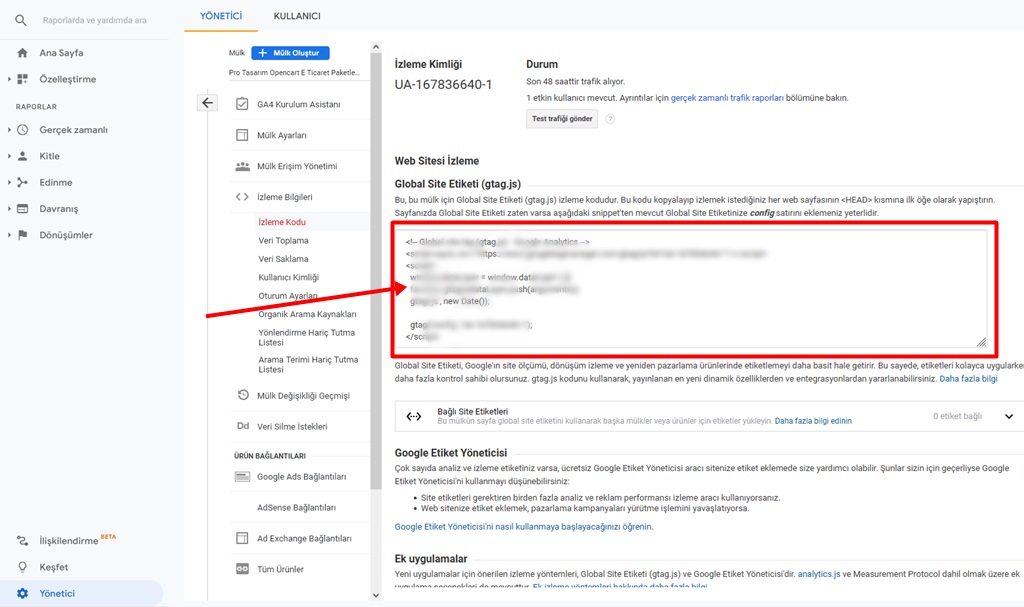
Task: Click the Test trafiği gönder button
Action: (x=562, y=119)
